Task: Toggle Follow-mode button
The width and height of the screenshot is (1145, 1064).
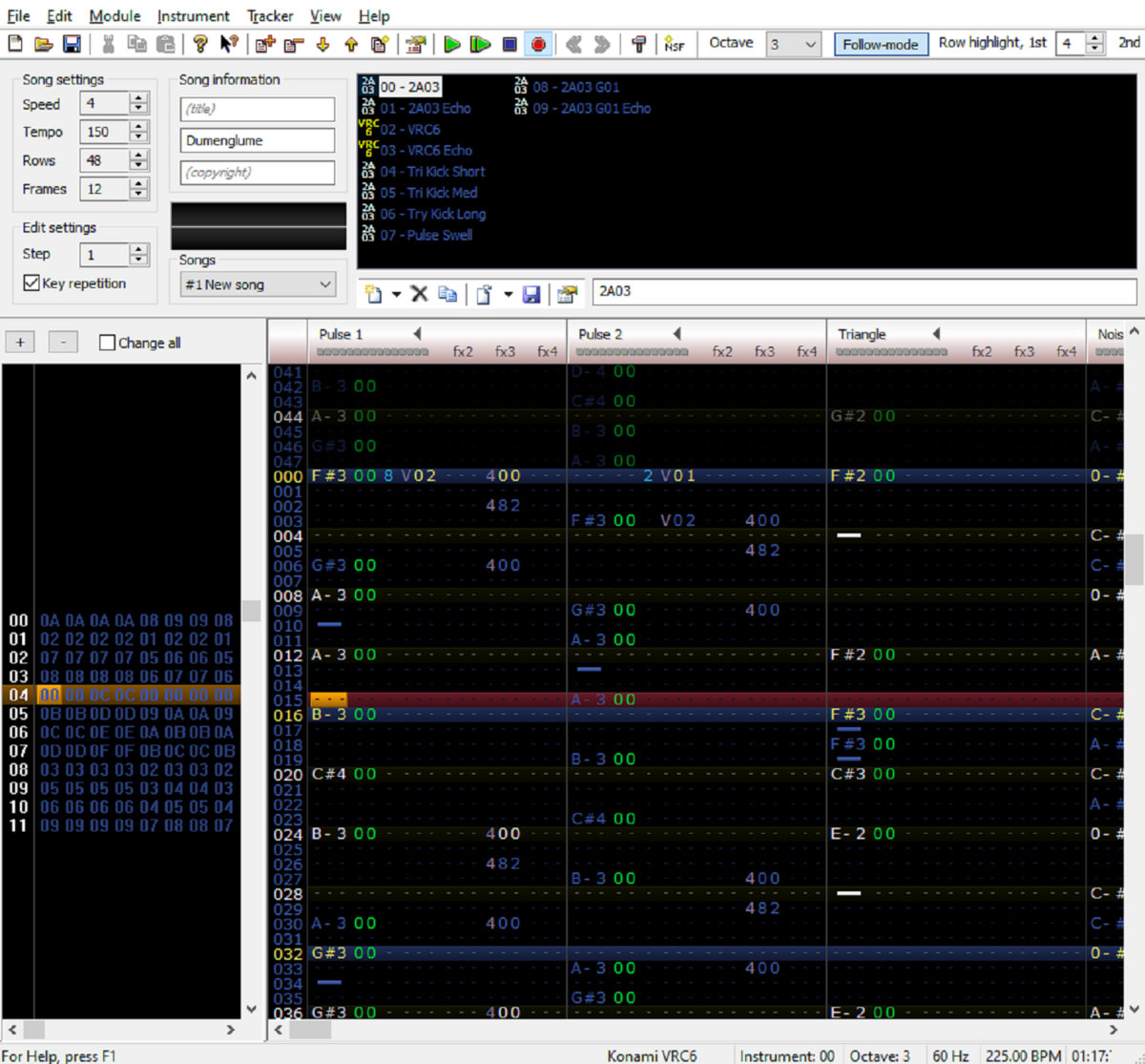Action: click(x=881, y=44)
